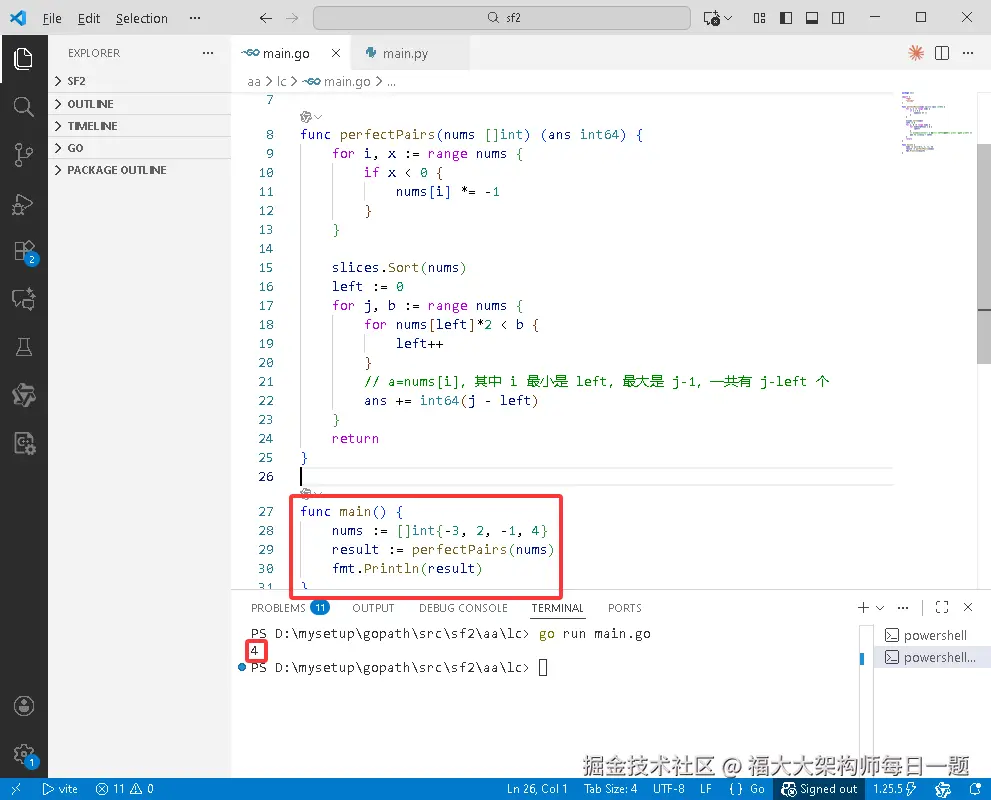Open Explorer Views and More Actions menu

pyautogui.click(x=208, y=53)
